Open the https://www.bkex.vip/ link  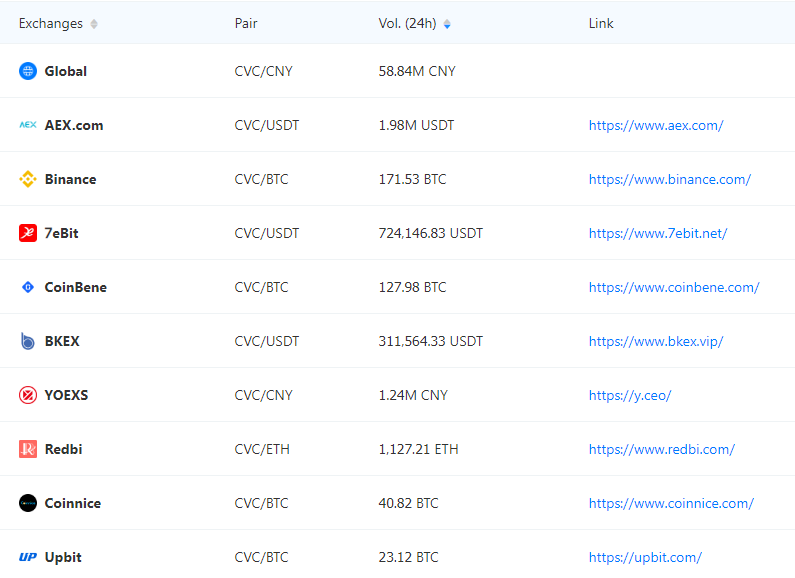pyautogui.click(x=656, y=341)
